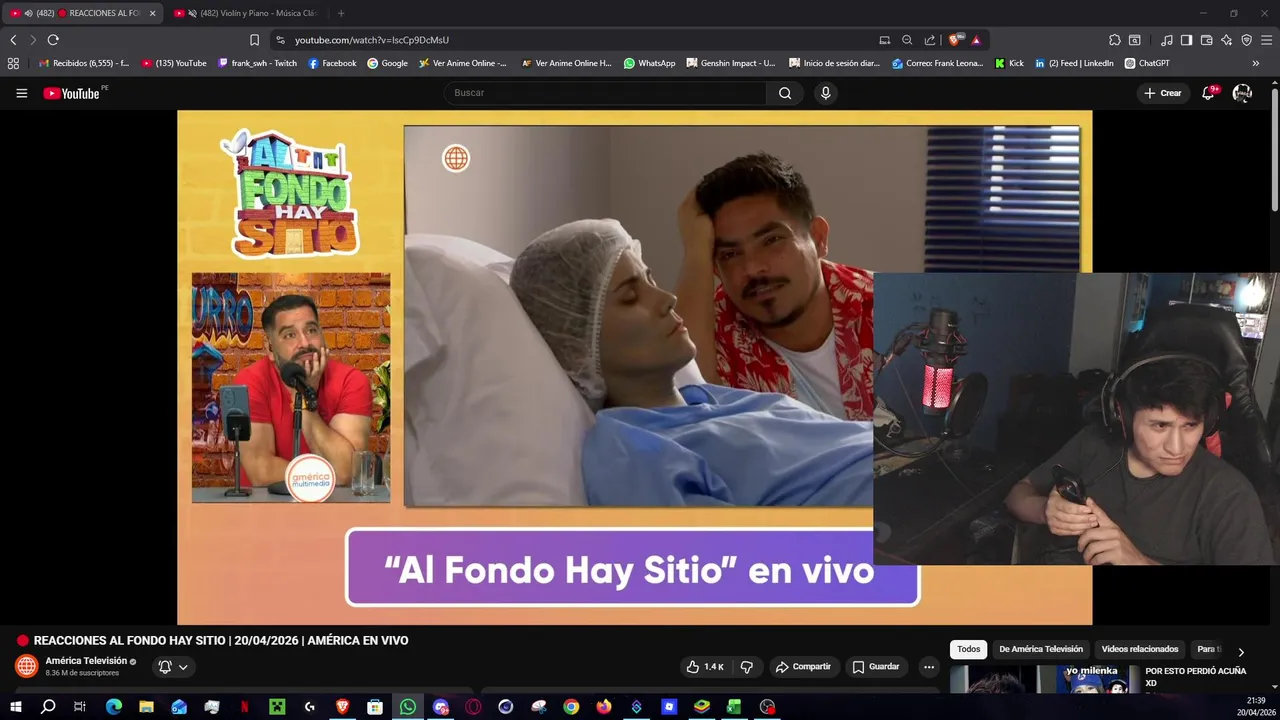Toggle the browser sidebar panel

[x=1186, y=40]
